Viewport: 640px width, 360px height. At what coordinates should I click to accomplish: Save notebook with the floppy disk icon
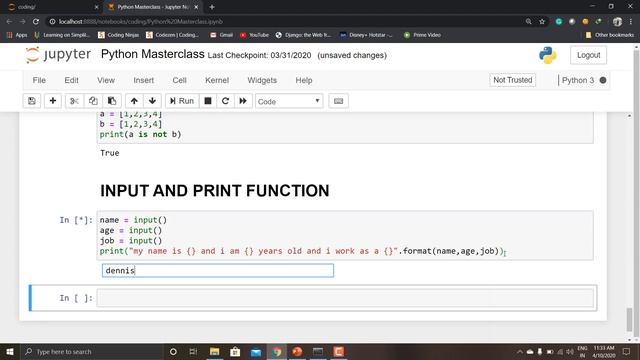click(32, 101)
